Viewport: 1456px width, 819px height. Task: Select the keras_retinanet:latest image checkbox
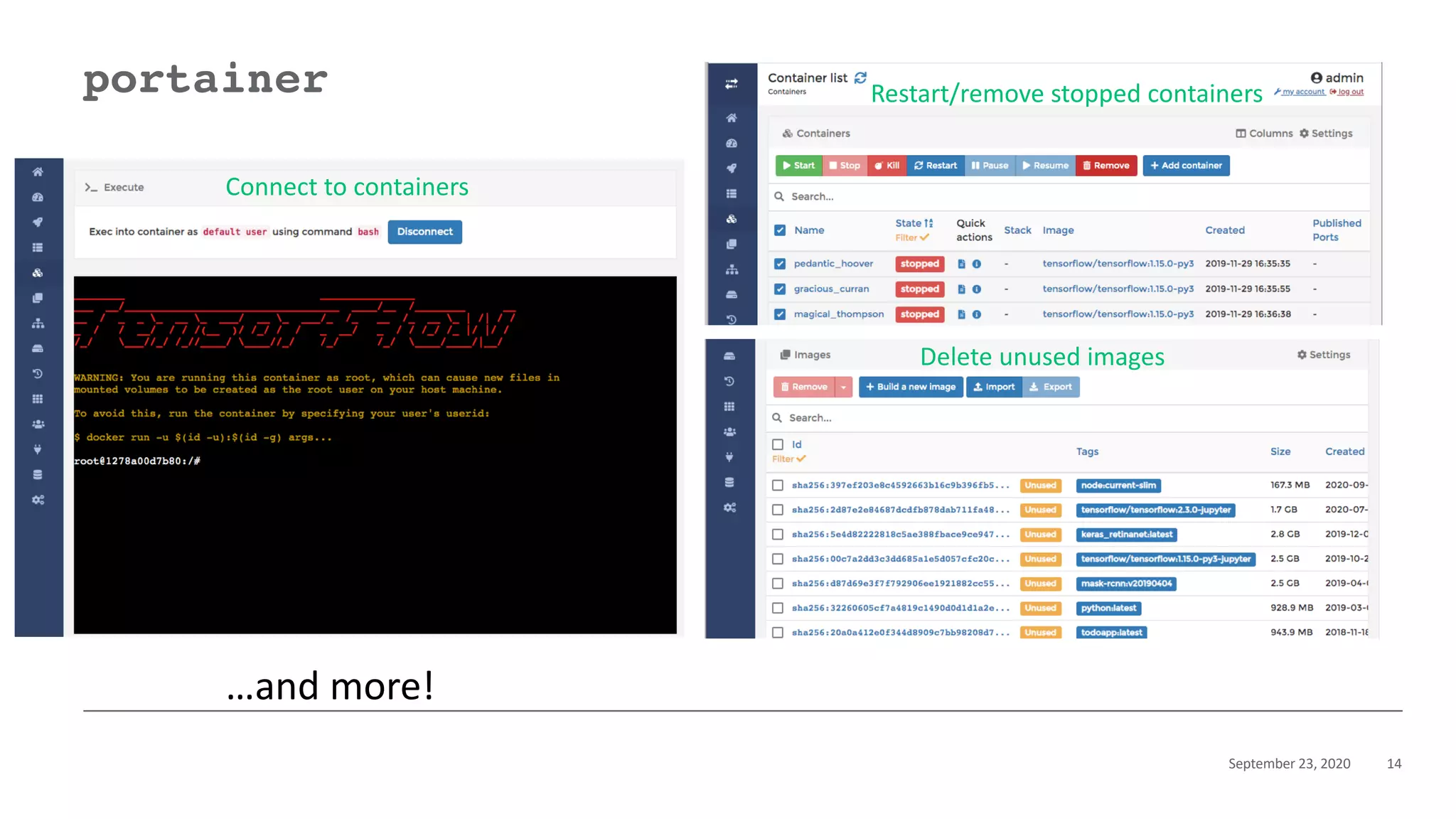pyautogui.click(x=778, y=535)
